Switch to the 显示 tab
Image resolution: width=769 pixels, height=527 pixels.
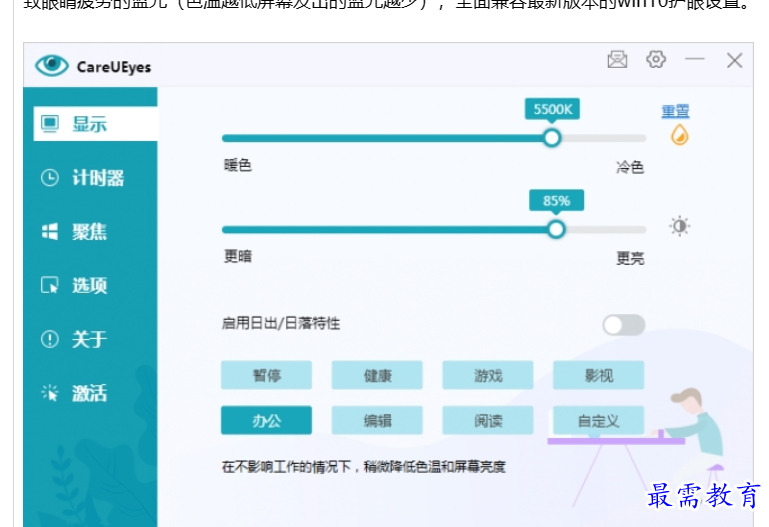[95, 124]
